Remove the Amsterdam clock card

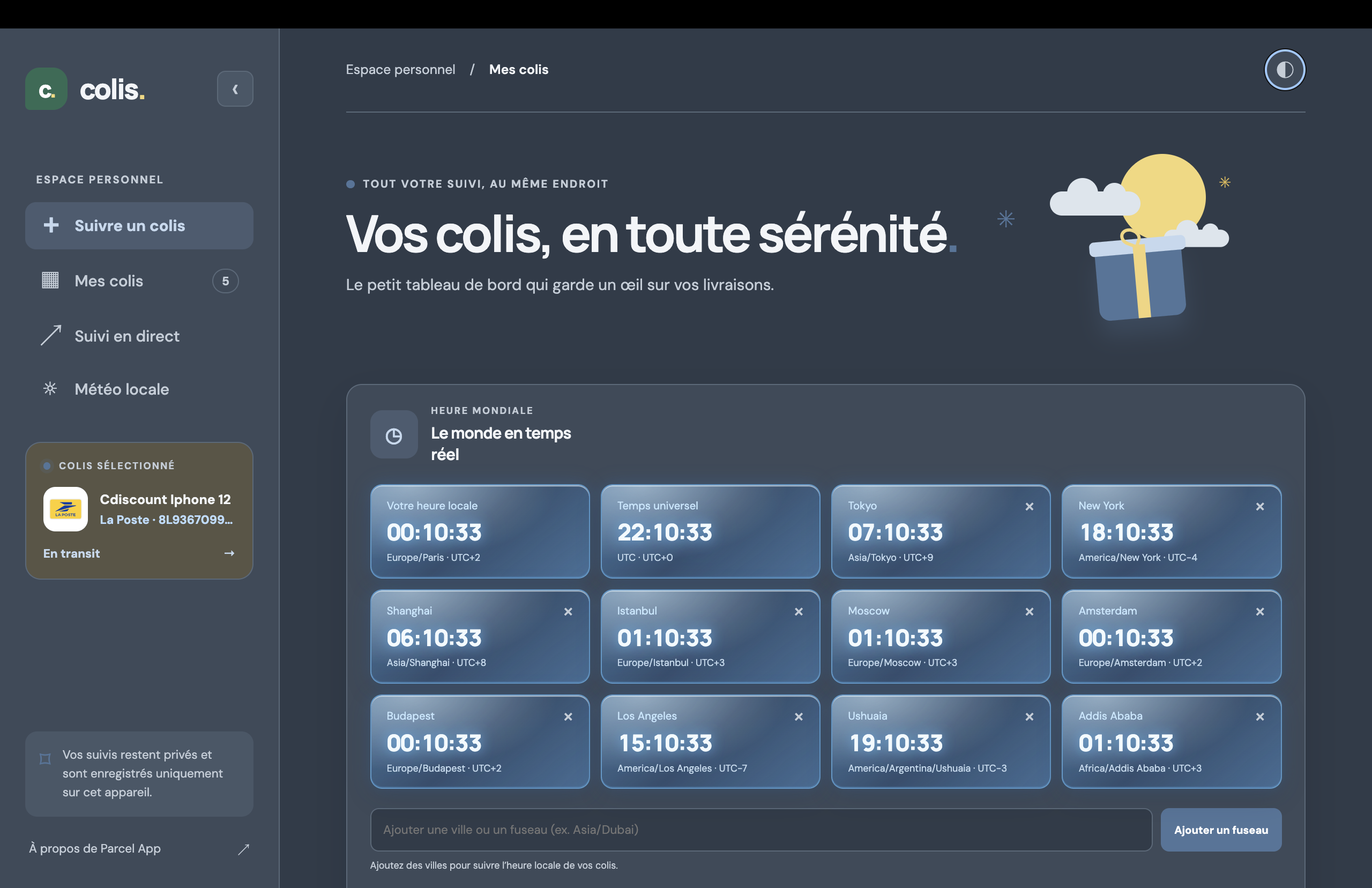point(1259,611)
